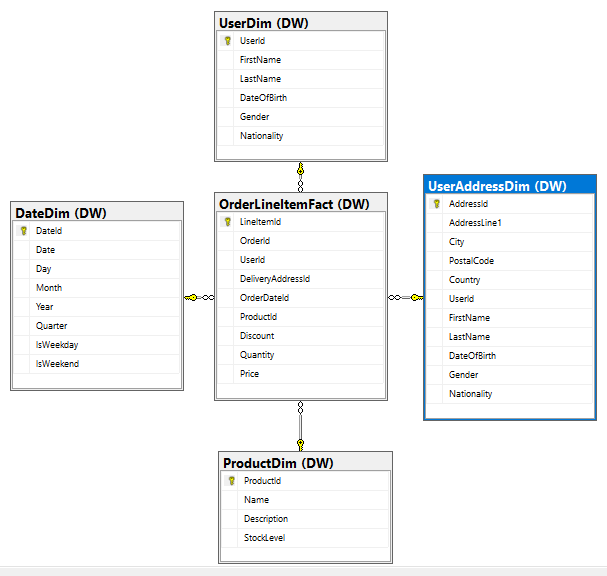Click the primary key icon beside LineItemId

tap(228, 222)
